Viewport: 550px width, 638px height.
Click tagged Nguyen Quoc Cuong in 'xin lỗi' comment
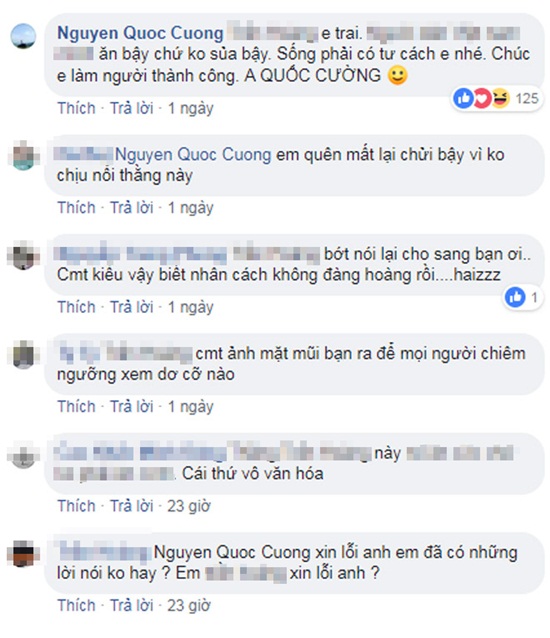(232, 553)
